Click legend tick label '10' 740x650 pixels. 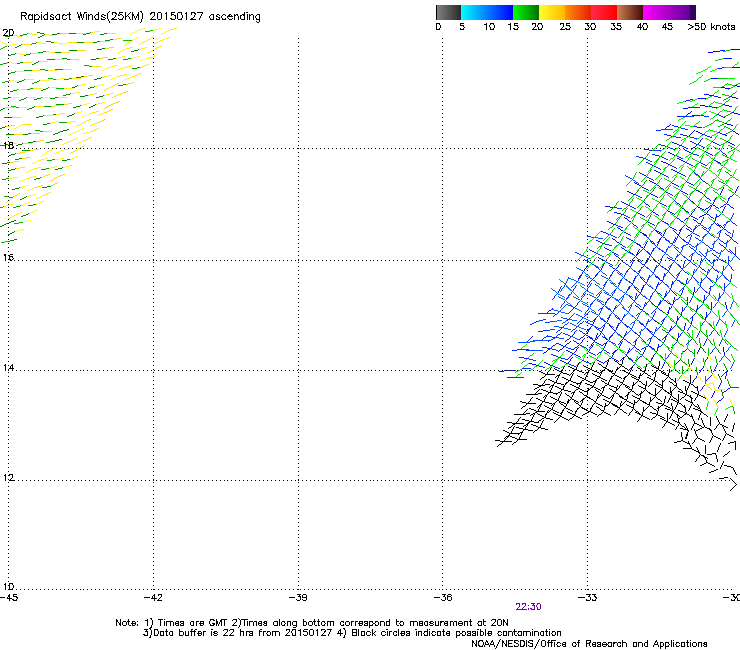489,27
